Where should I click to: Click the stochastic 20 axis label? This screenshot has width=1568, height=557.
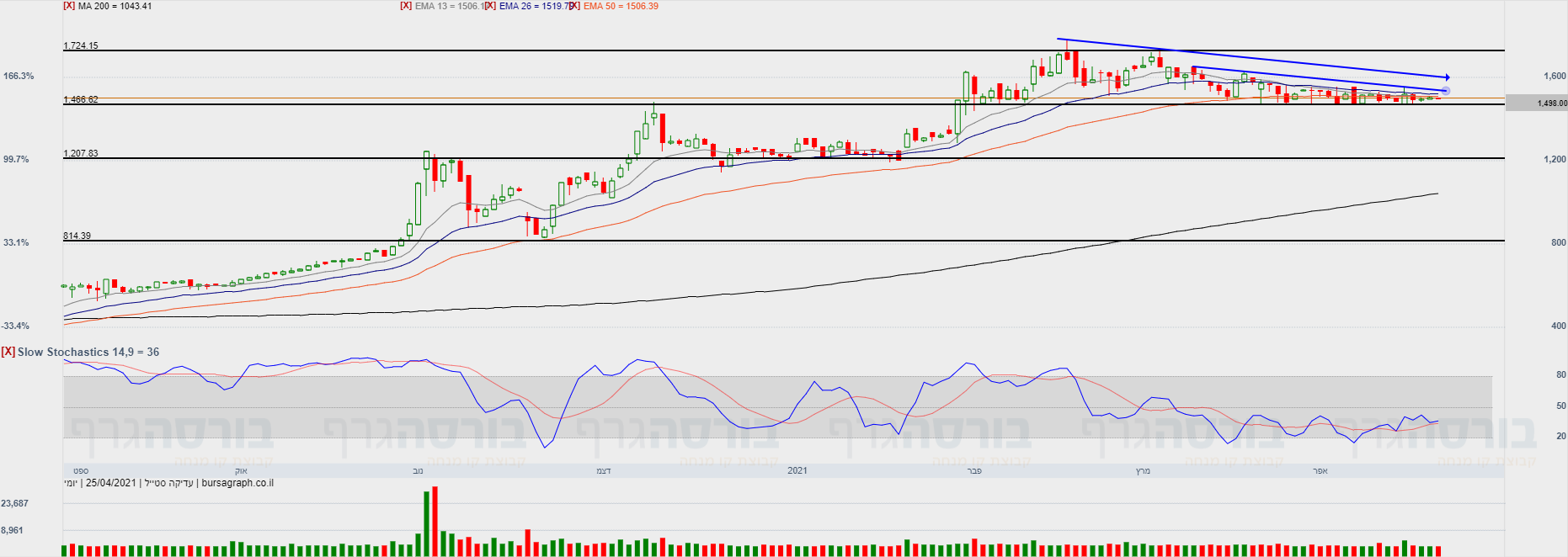pos(1561,436)
